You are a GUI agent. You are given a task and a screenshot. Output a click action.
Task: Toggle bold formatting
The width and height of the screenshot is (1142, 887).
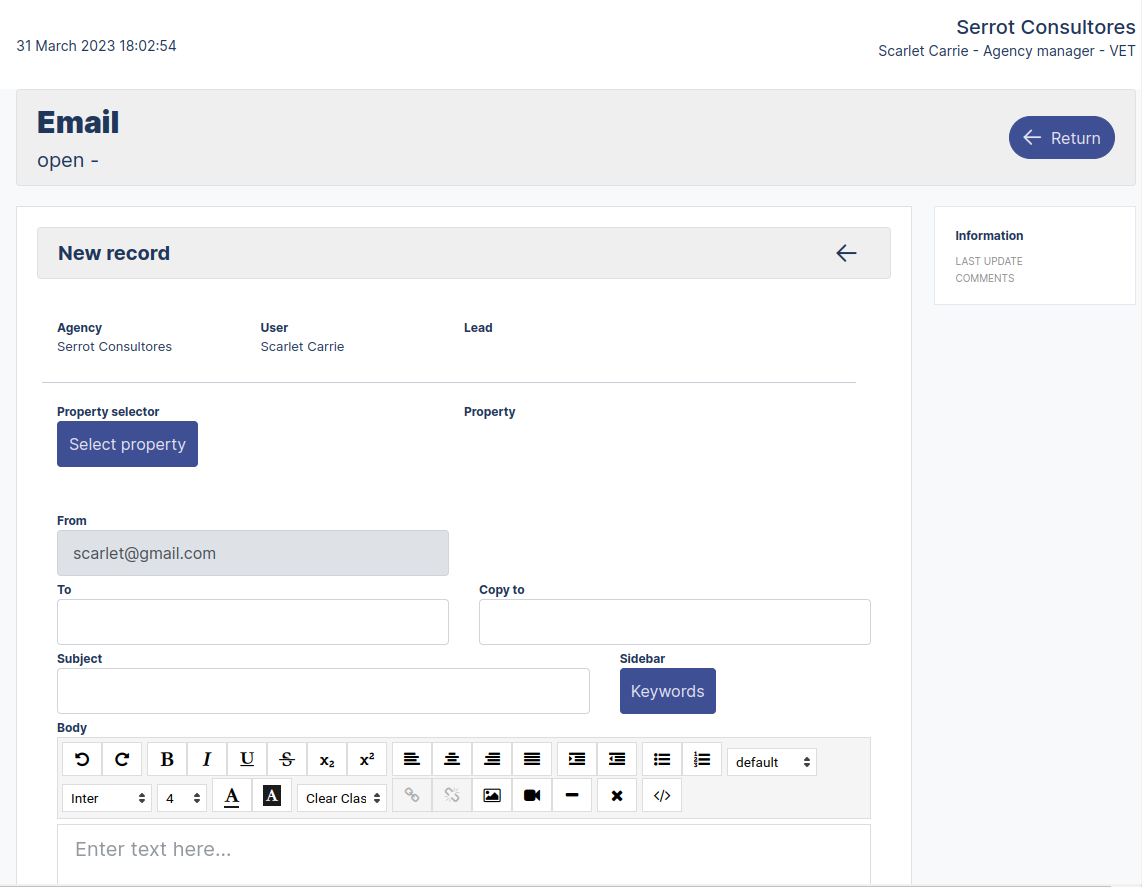[167, 759]
